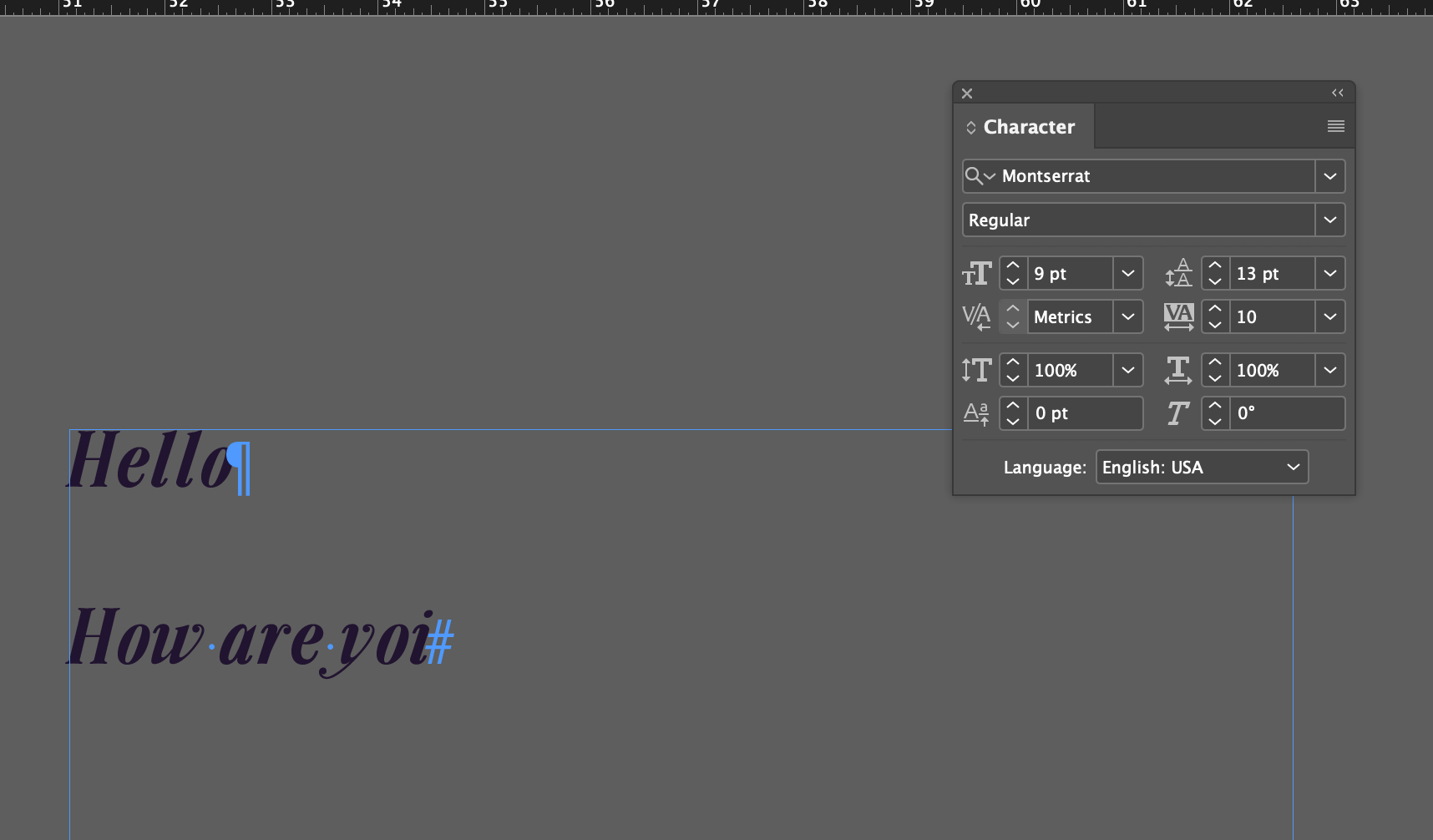
Task: Open the Montserrat font family dropdown
Action: [x=1329, y=176]
